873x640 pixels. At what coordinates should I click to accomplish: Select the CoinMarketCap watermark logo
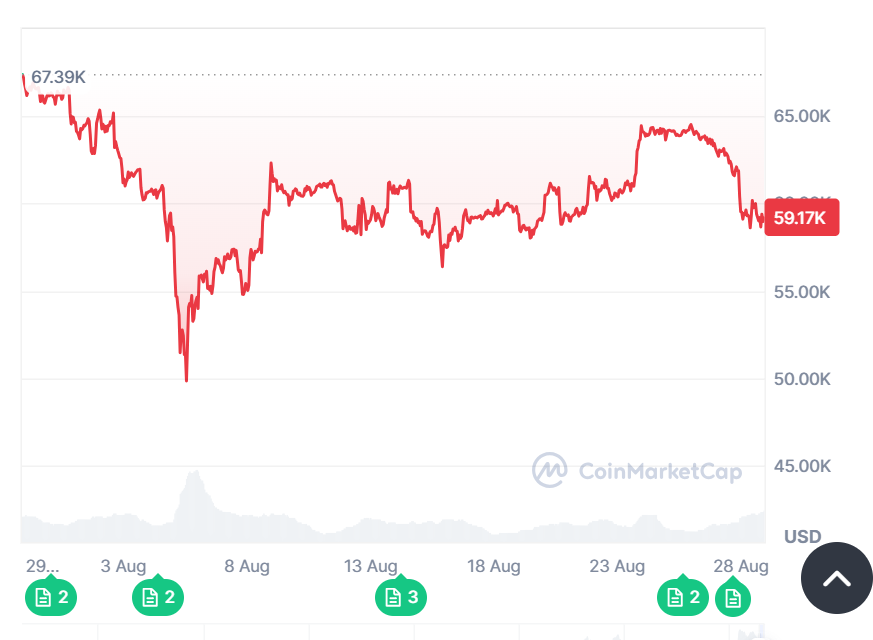coord(549,470)
